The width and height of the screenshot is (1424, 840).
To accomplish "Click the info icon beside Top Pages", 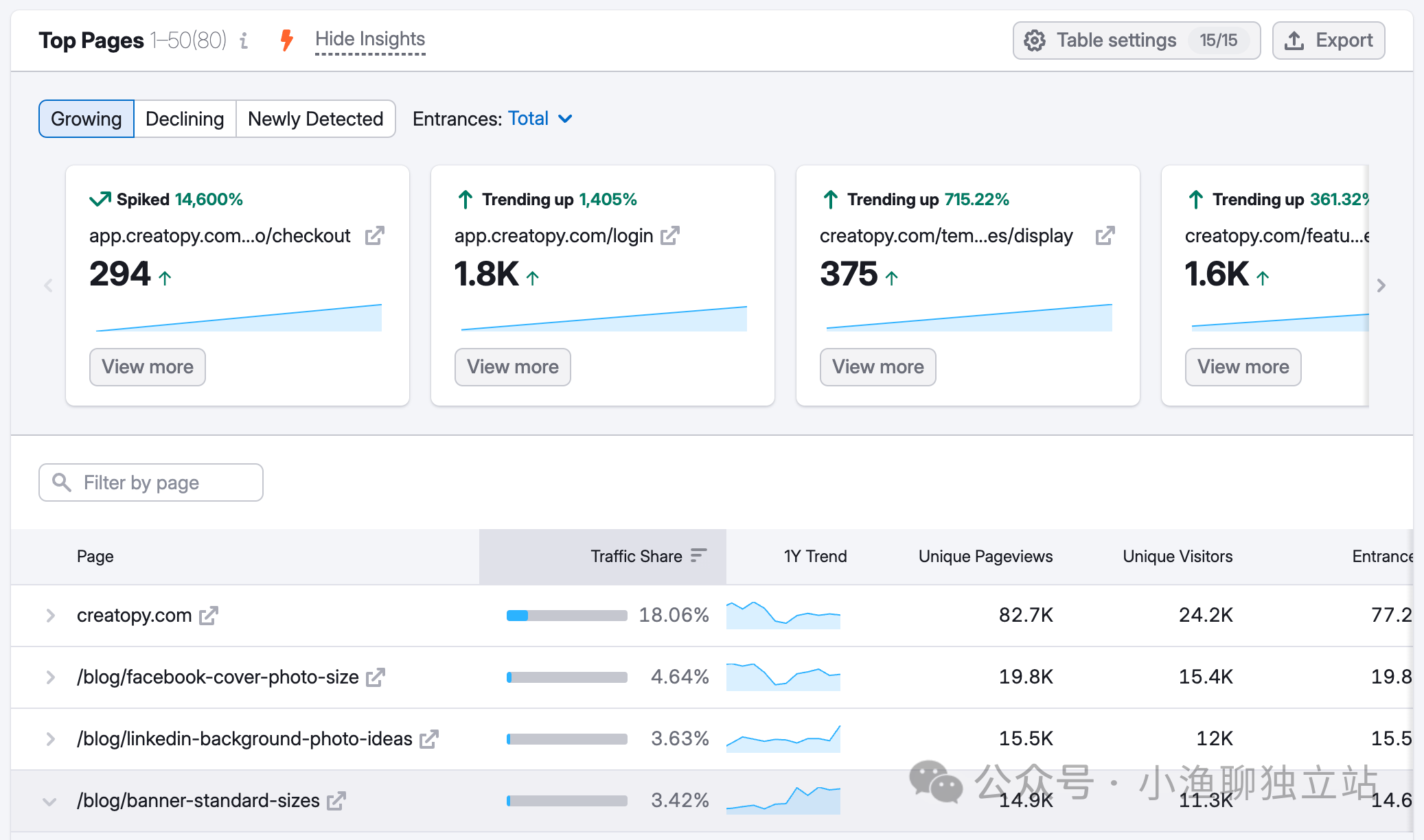I will pyautogui.click(x=244, y=40).
